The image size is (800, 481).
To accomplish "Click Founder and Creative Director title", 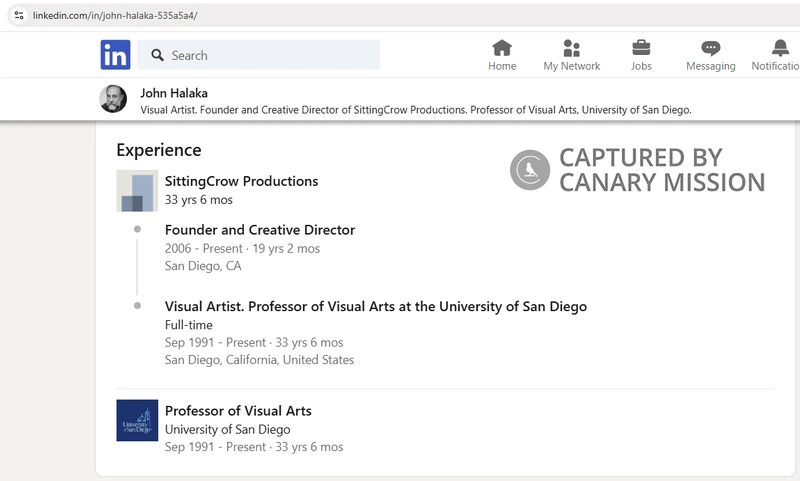I will point(260,230).
